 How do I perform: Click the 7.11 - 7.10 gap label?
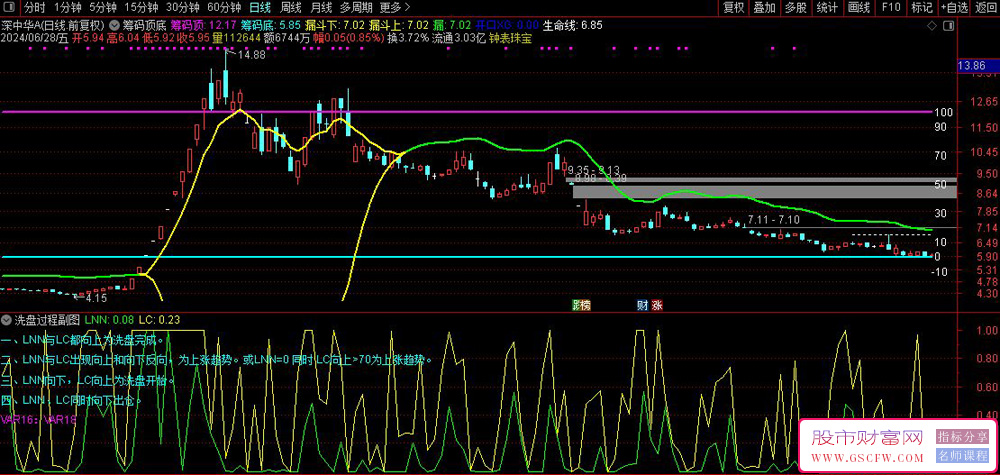pyautogui.click(x=774, y=219)
